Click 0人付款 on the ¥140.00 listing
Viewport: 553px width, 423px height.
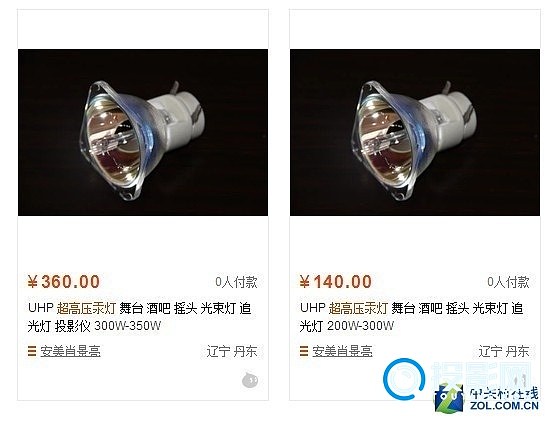click(508, 282)
